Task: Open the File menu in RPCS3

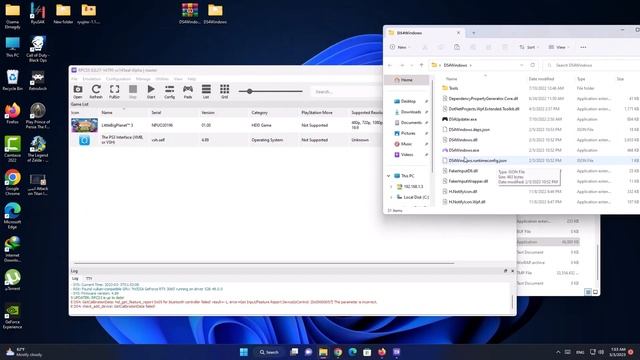Action: click(x=74, y=79)
